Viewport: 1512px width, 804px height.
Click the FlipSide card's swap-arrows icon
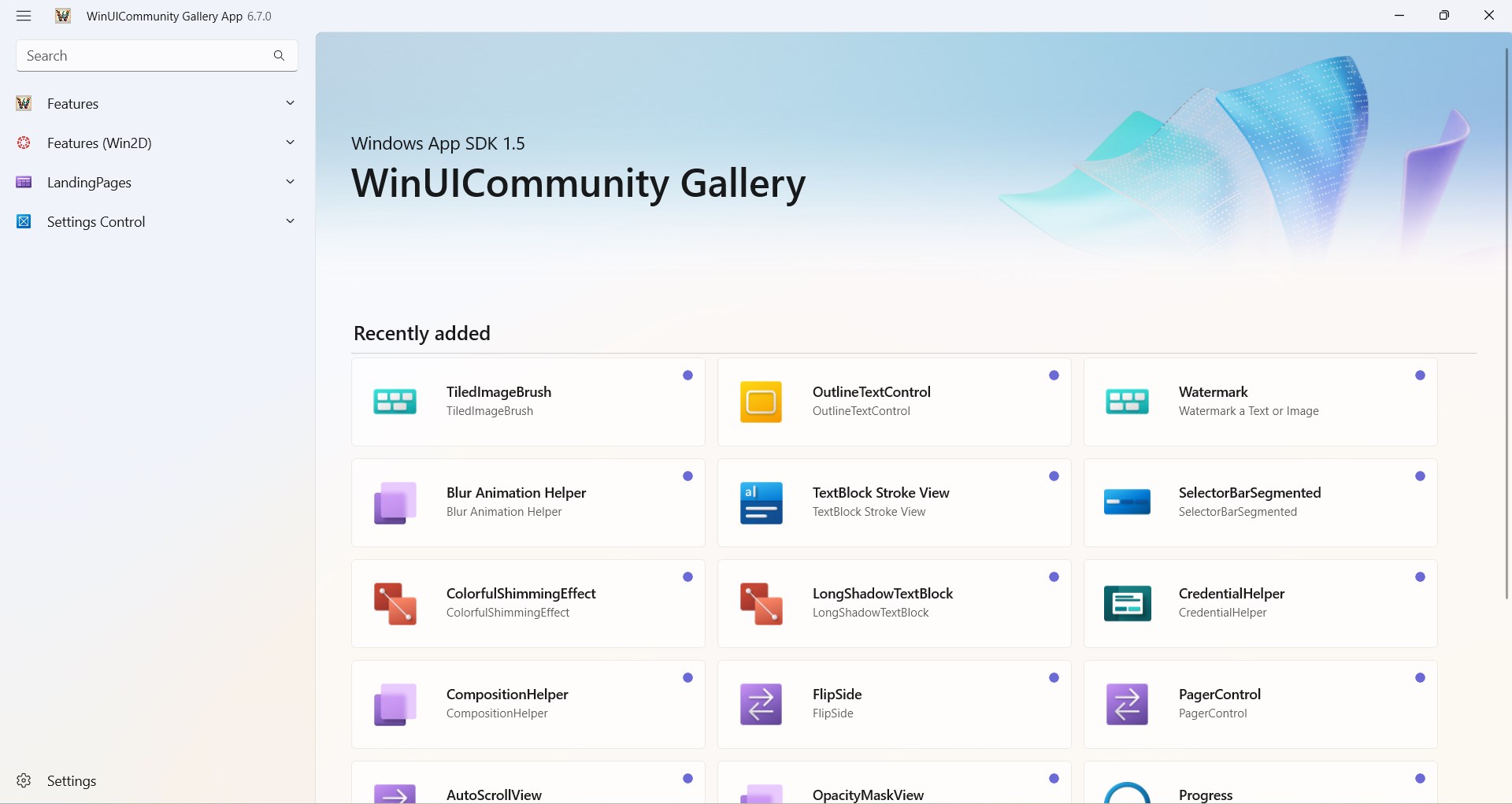point(761,704)
